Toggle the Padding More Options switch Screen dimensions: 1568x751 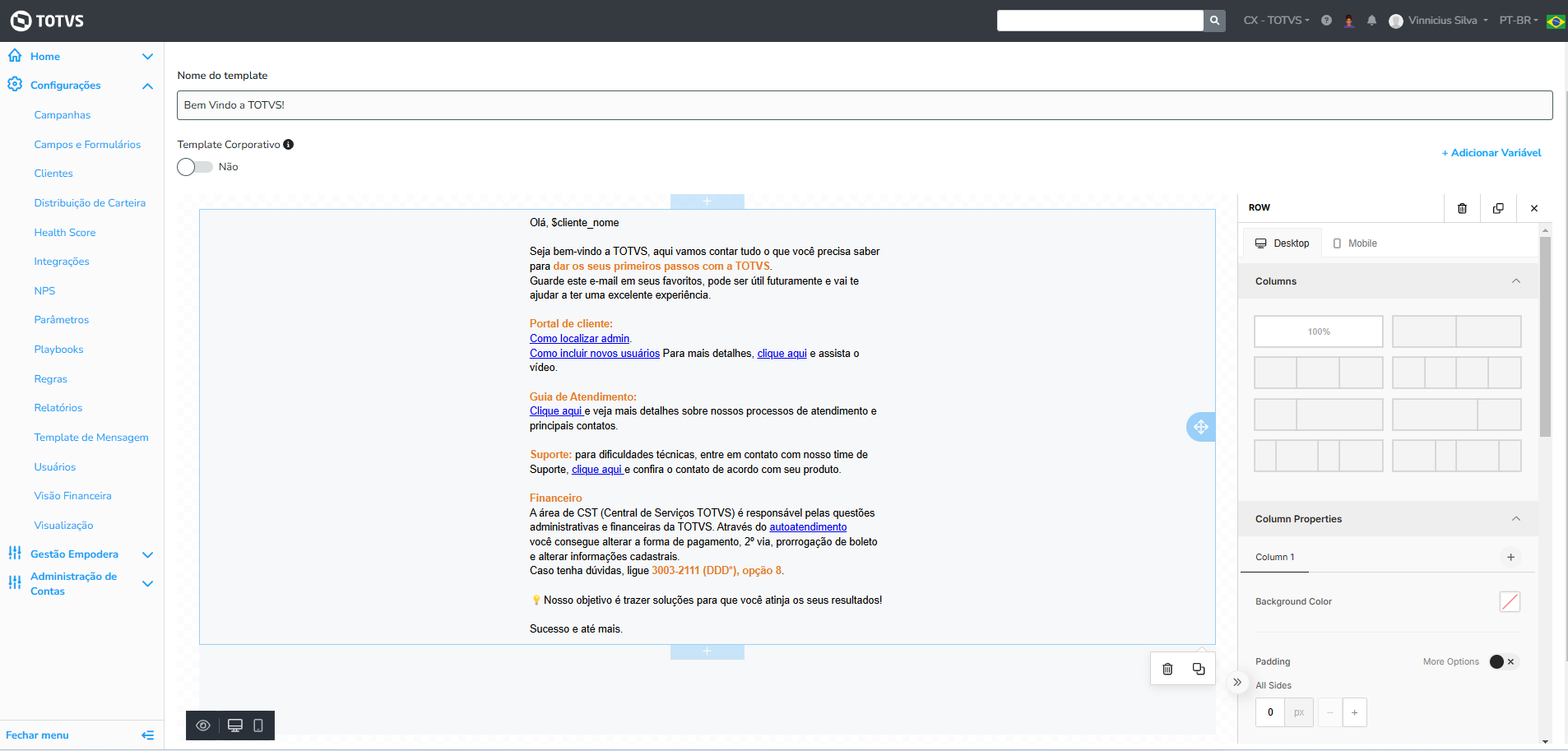coord(1503,661)
